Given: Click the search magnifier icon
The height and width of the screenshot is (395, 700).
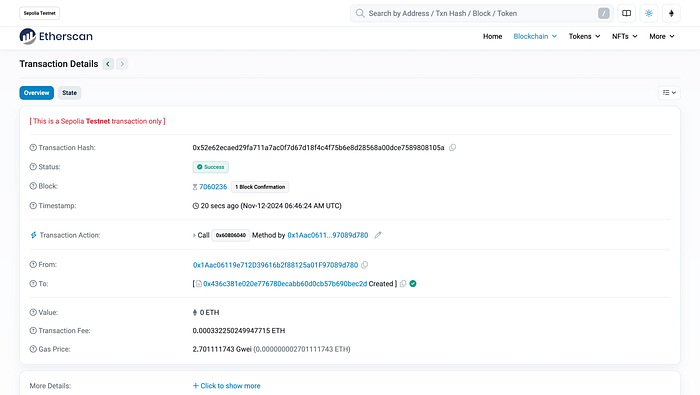Looking at the screenshot, I should (x=360, y=13).
